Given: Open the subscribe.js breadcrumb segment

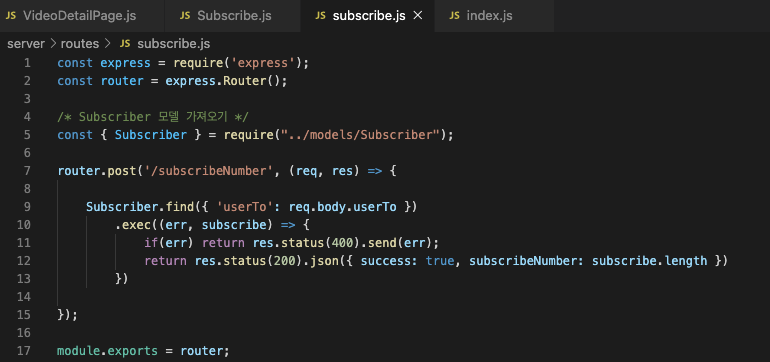Looking at the screenshot, I should 174,44.
